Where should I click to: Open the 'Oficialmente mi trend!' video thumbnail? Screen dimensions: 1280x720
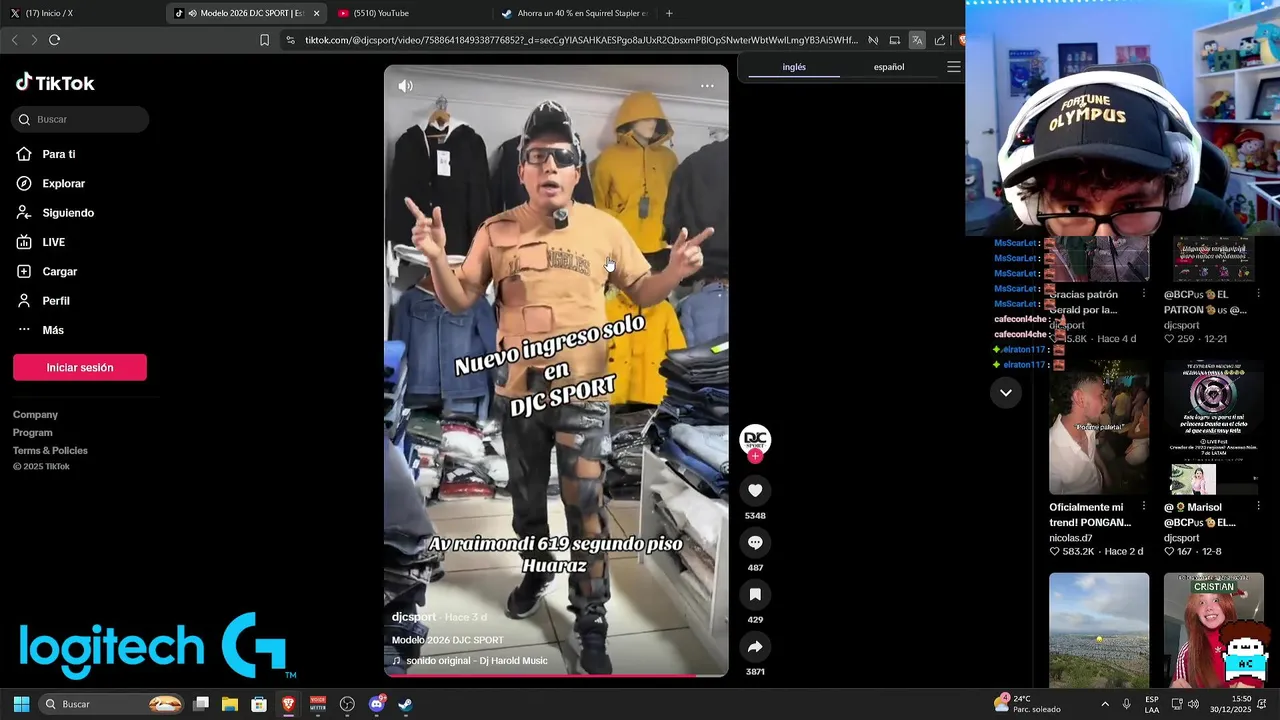[x=1099, y=427]
